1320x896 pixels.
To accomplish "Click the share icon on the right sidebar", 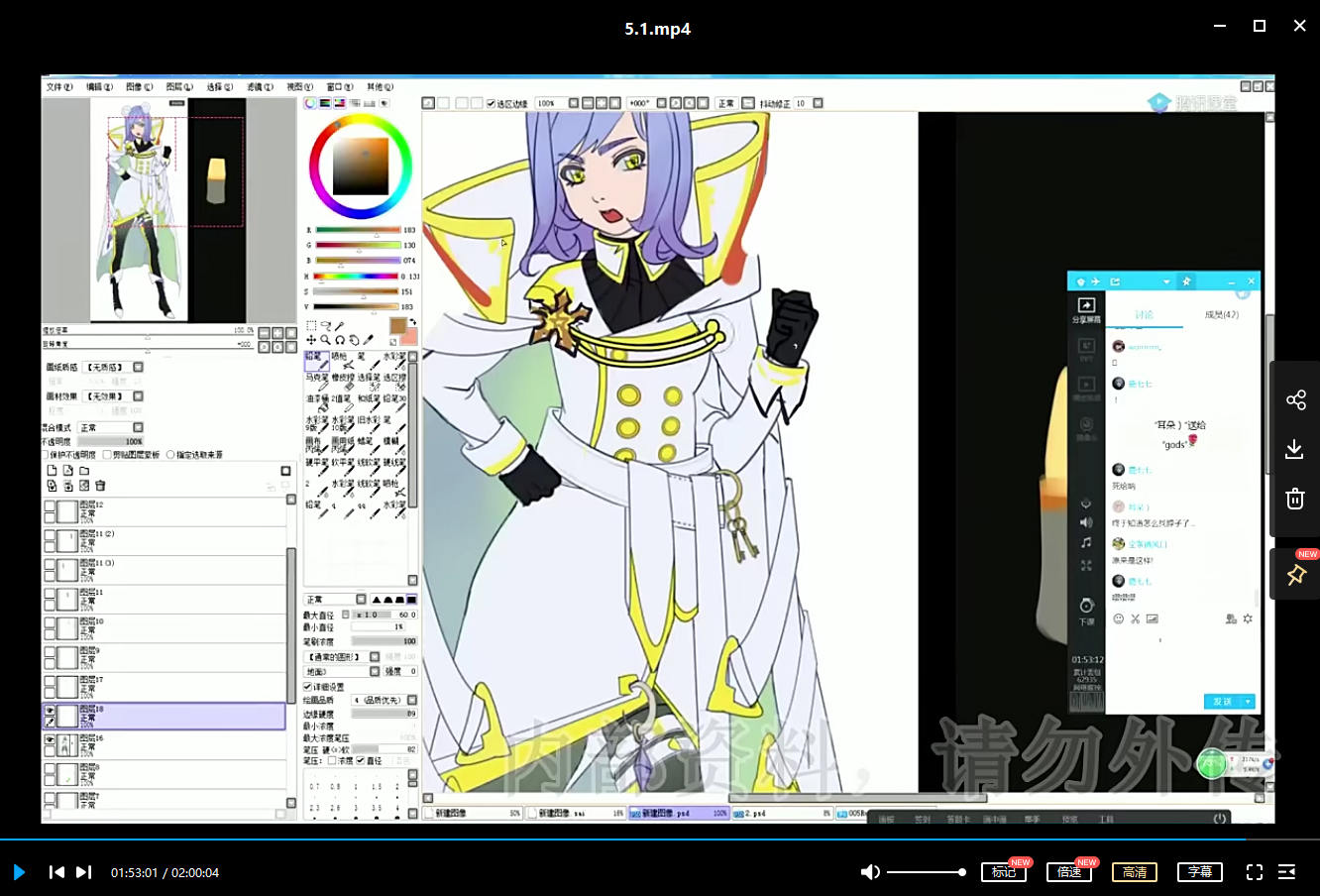I will point(1295,399).
